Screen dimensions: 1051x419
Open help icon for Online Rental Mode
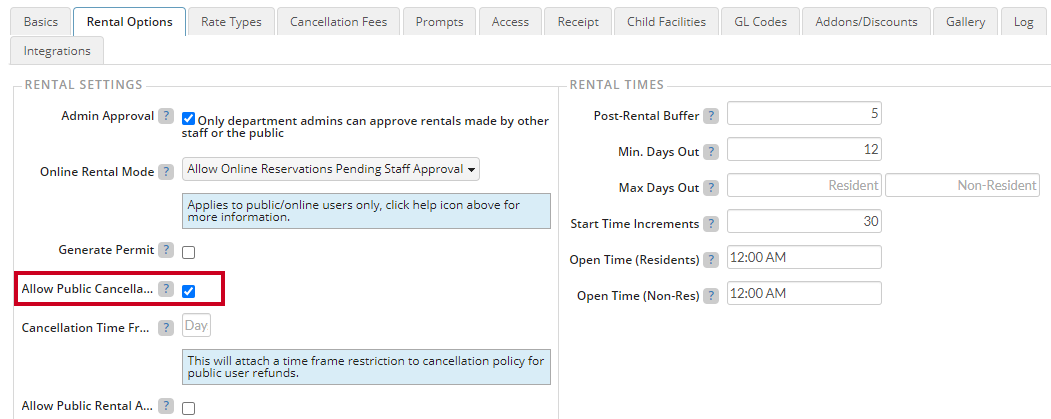[x=166, y=172]
